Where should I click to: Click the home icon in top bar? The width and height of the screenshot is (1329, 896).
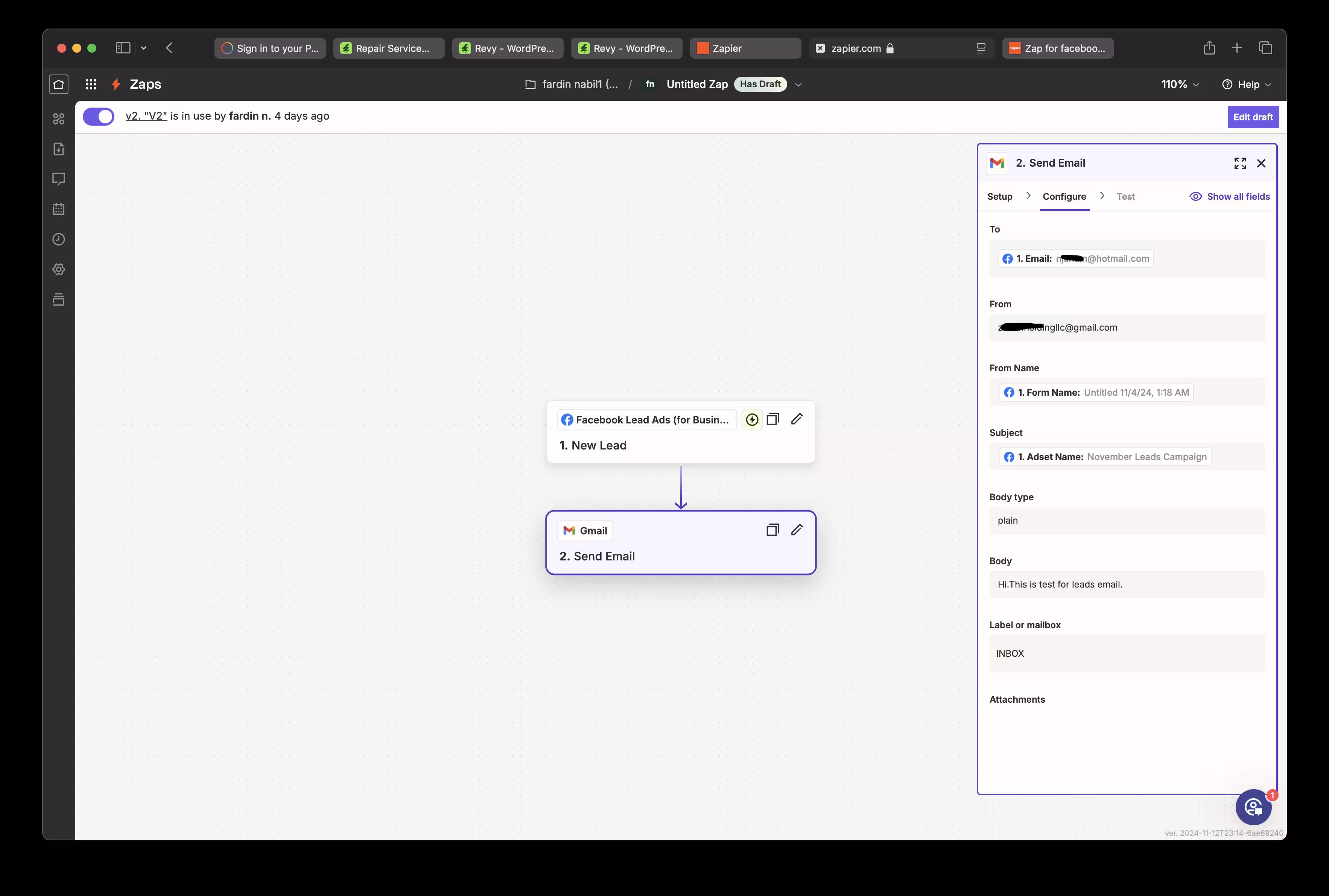coord(58,85)
